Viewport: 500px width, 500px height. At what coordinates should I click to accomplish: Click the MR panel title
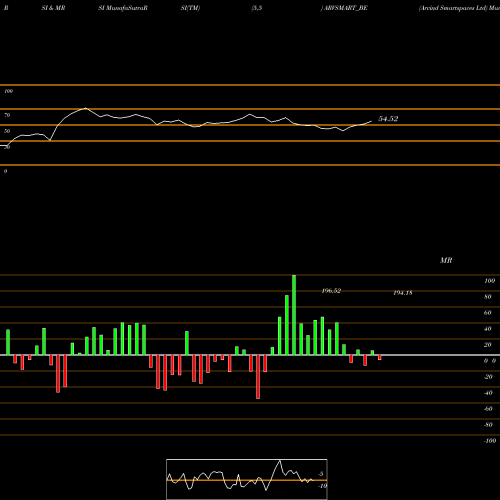click(446, 260)
